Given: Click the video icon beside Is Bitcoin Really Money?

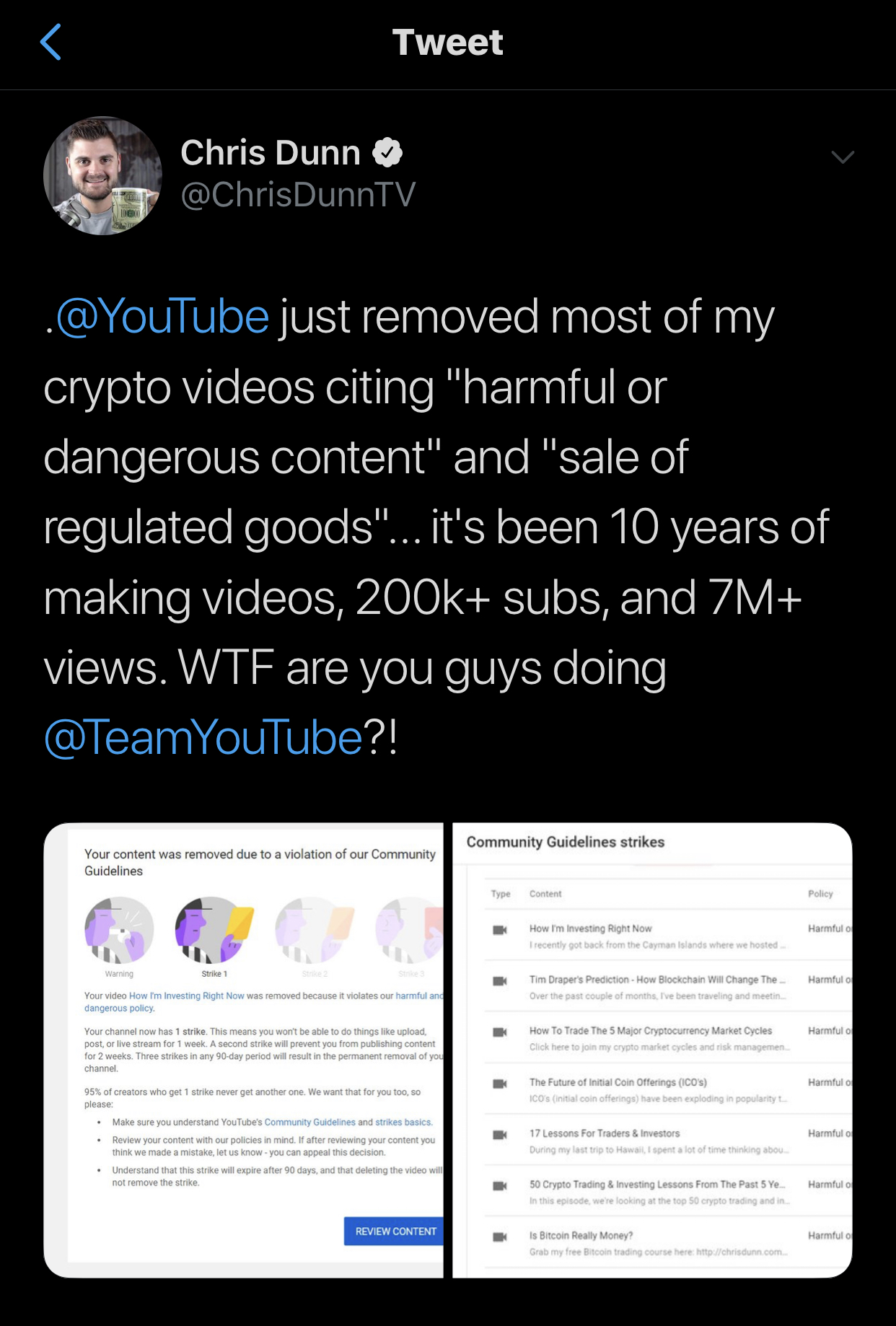Looking at the screenshot, I should click(x=499, y=1237).
